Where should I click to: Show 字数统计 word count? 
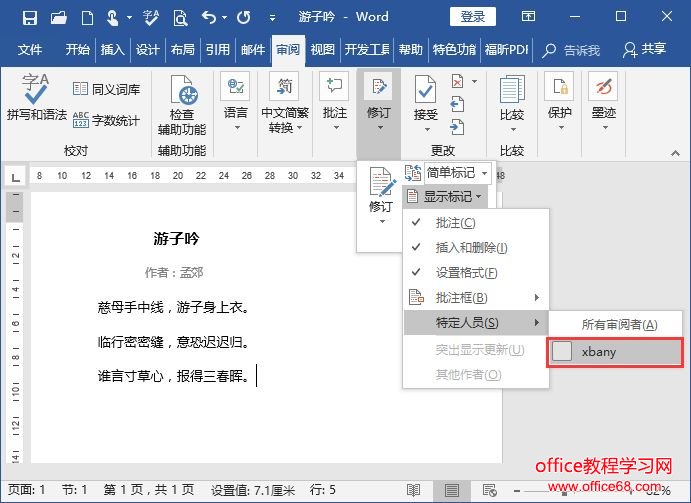[x=106, y=119]
